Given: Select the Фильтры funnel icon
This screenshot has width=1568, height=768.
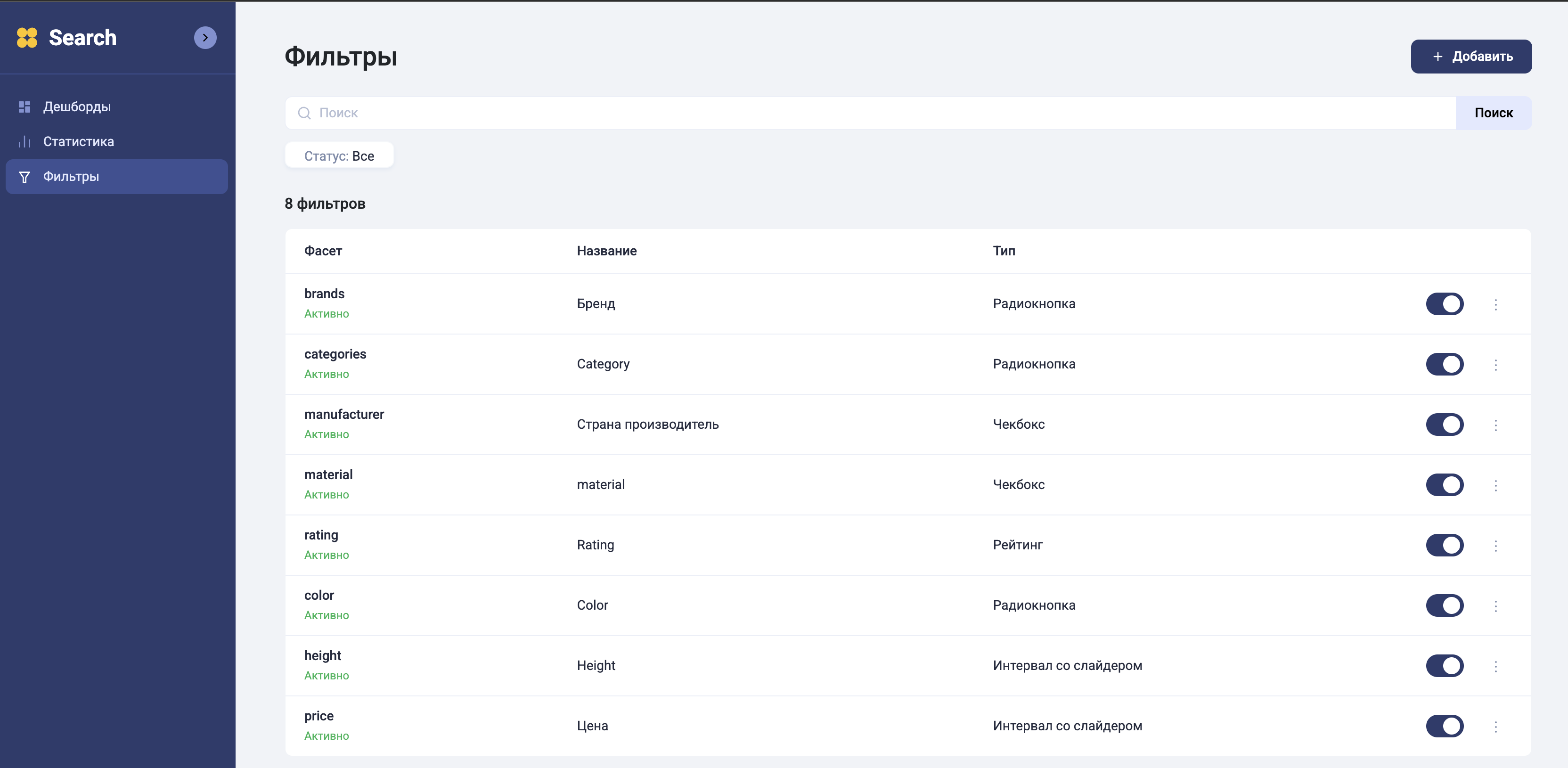Looking at the screenshot, I should pyautogui.click(x=24, y=177).
